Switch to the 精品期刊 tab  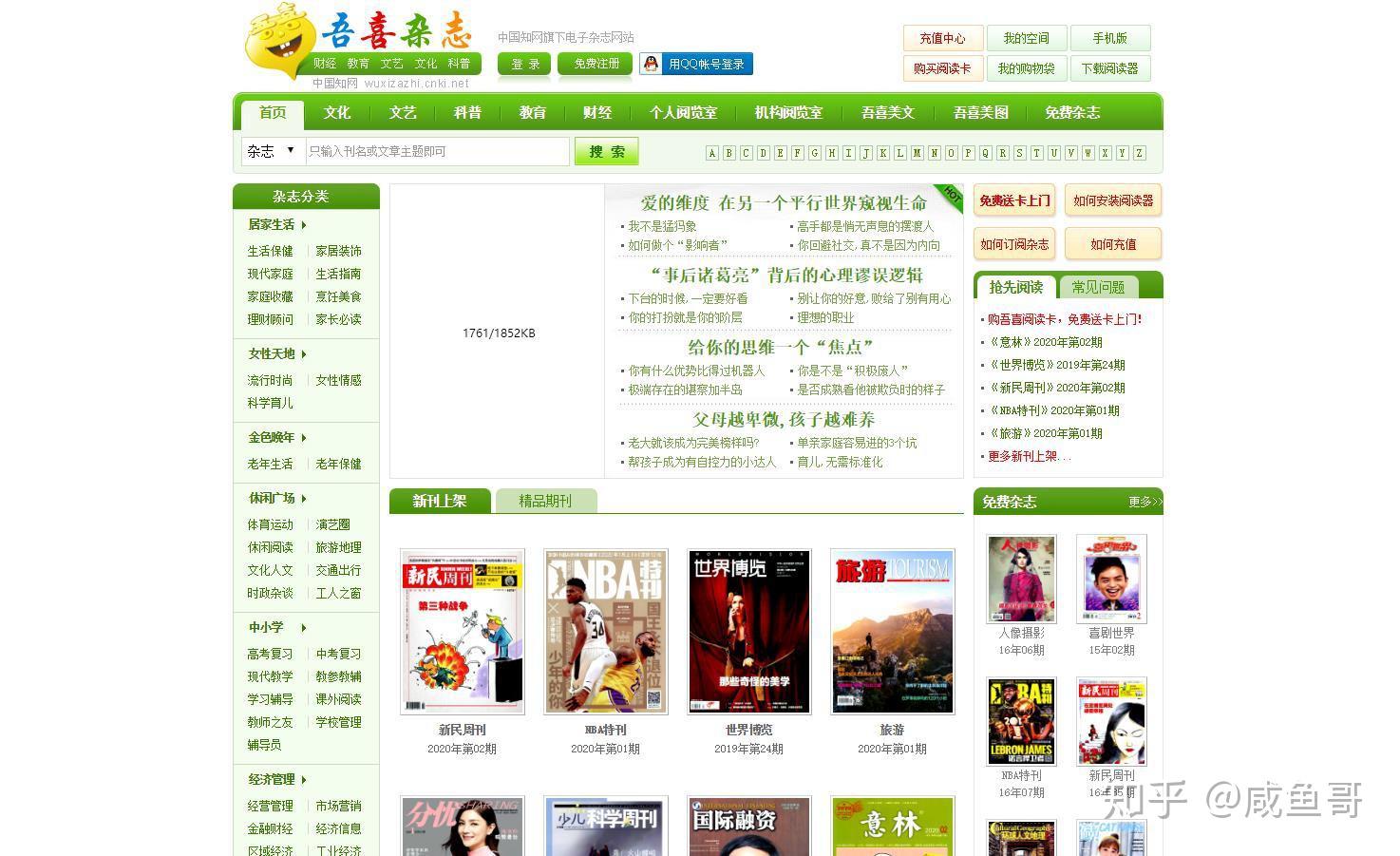[x=546, y=501]
